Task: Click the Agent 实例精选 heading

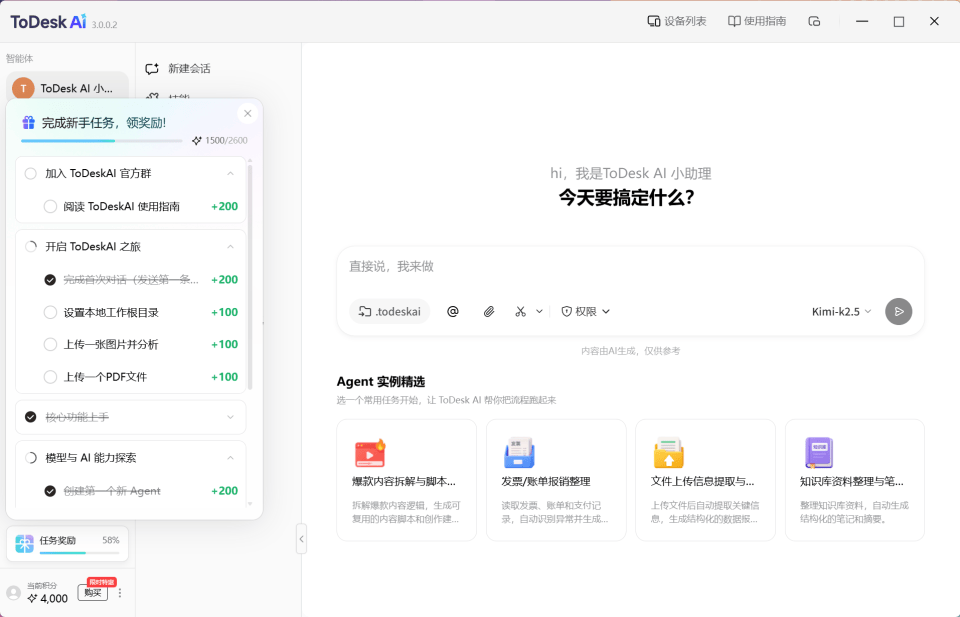Action: coord(381,381)
